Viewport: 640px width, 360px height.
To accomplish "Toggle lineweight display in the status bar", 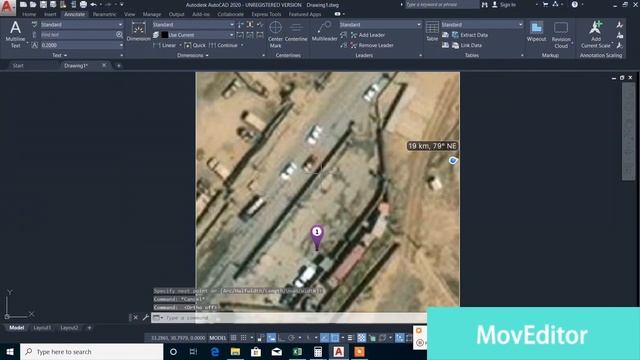I will tap(350, 338).
